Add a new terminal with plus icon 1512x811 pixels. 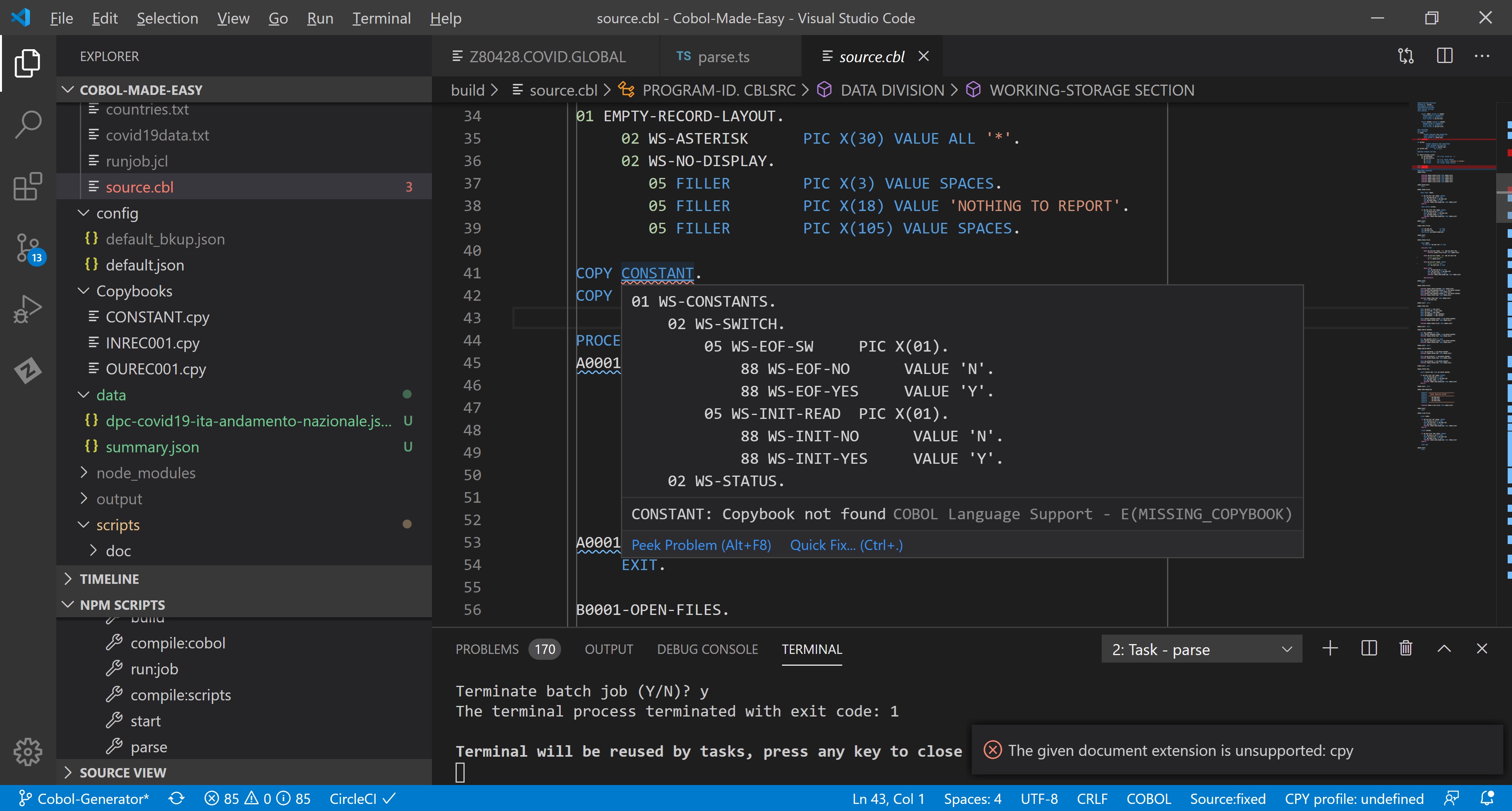click(1330, 649)
